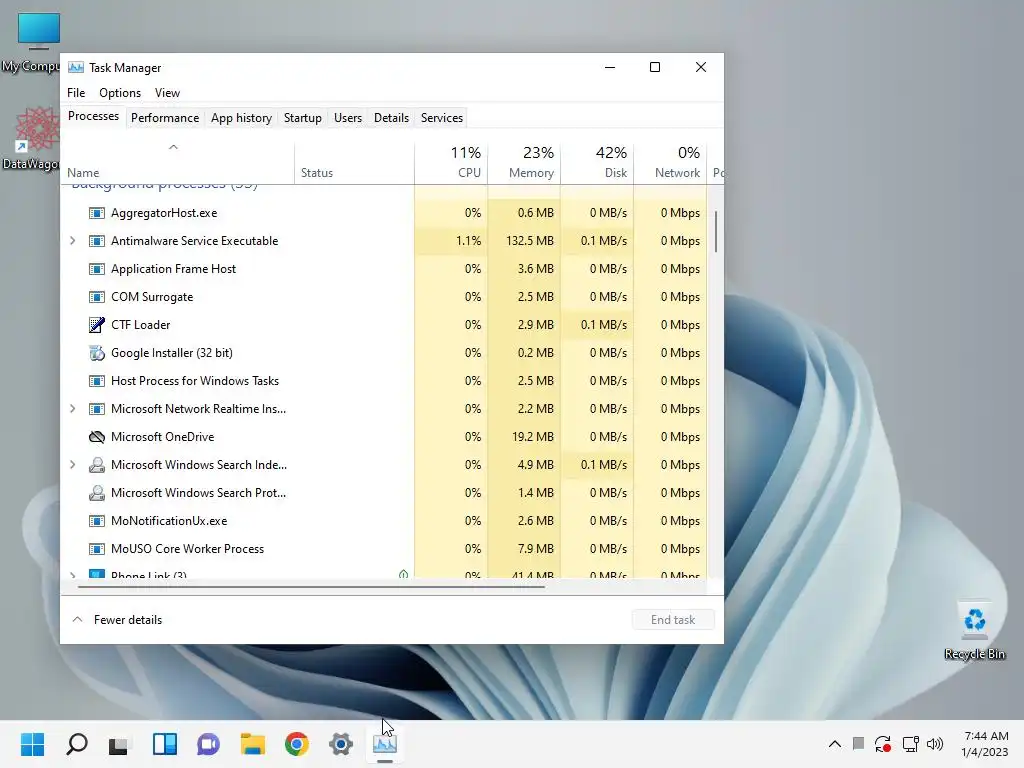Sort processes by Network column
1024x768 pixels.
point(670,163)
